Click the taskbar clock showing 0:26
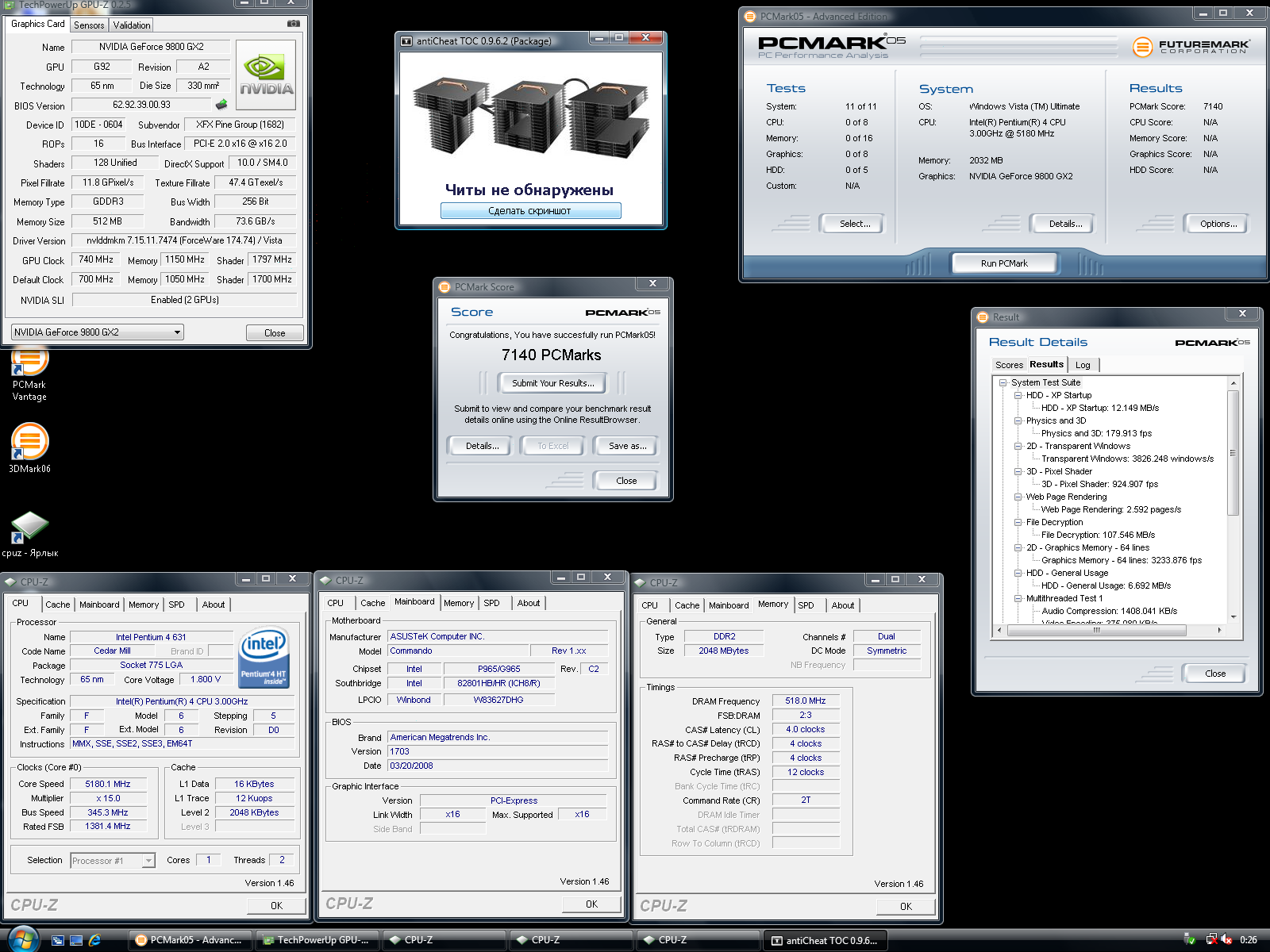Screen dimensions: 1270x952 coord(1248,940)
